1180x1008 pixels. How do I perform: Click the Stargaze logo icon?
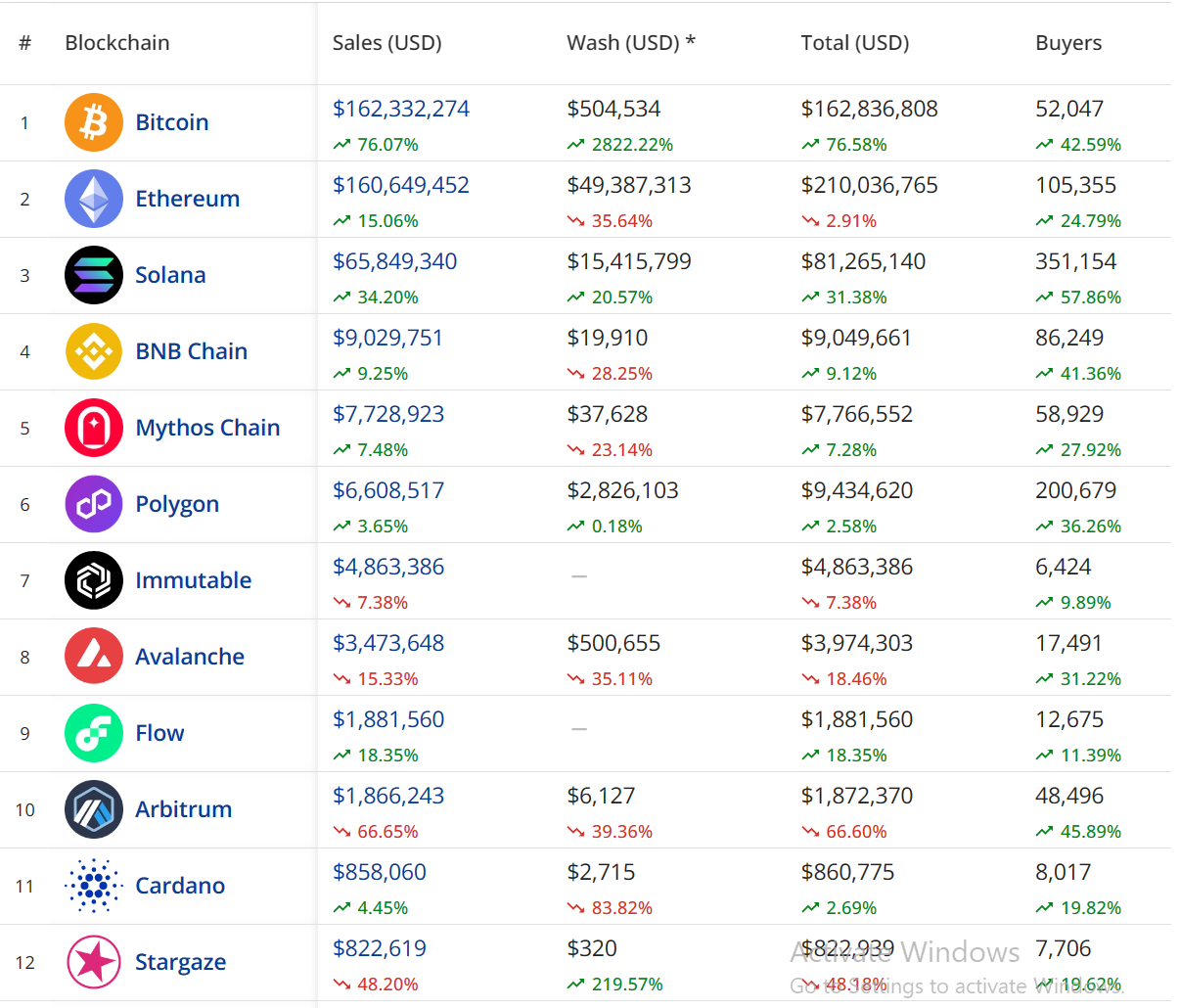click(x=94, y=962)
